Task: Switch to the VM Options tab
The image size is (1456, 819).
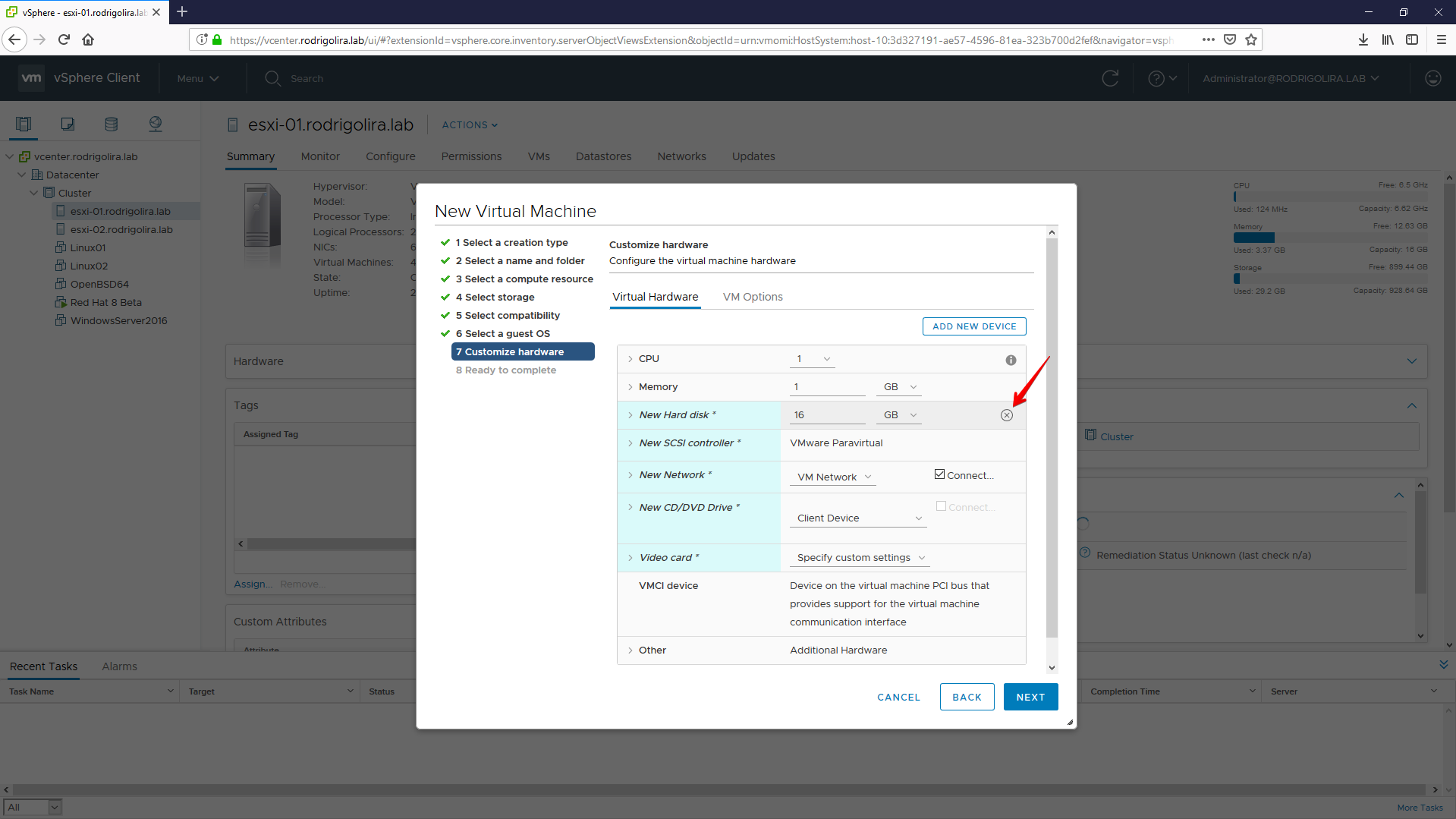Action: [752, 297]
